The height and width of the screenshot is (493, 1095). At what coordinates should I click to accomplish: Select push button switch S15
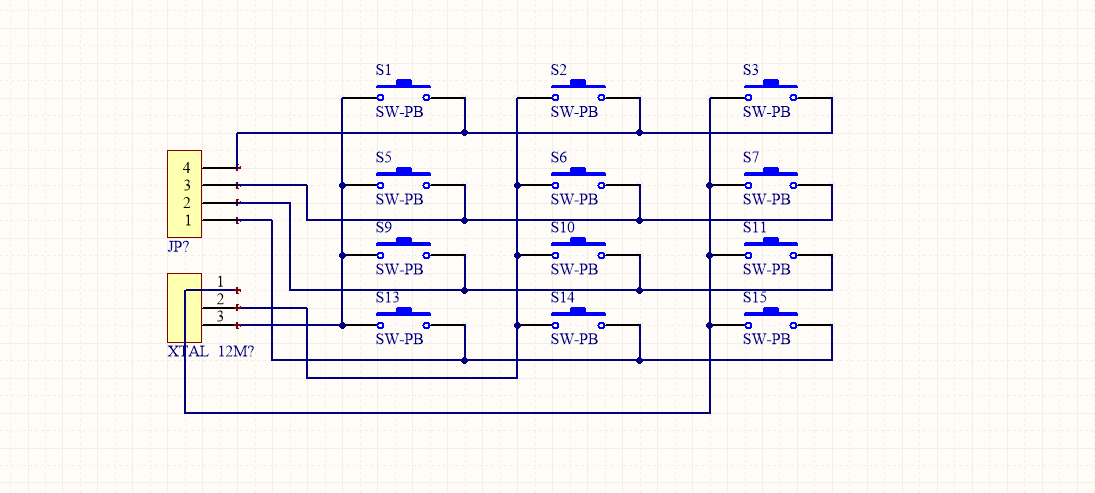[771, 318]
